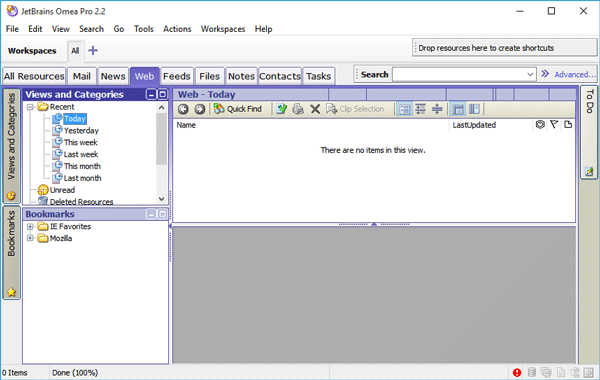The image size is (600, 380).
Task: Expand the Mozilla bookmarks folder
Action: point(30,238)
